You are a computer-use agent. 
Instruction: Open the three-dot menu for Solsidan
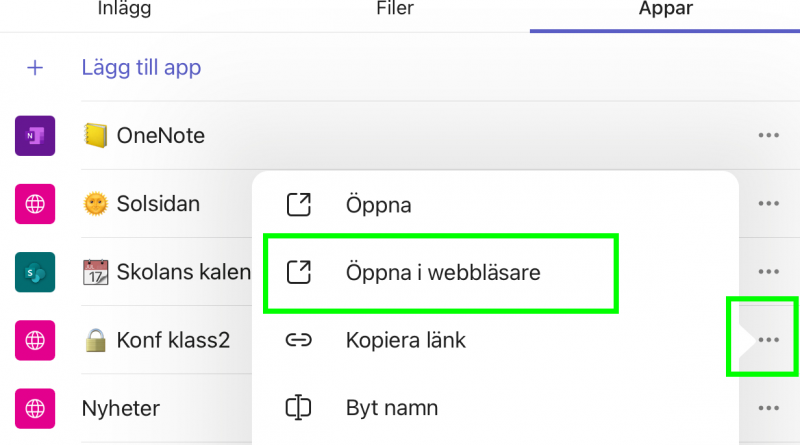pyautogui.click(x=768, y=204)
